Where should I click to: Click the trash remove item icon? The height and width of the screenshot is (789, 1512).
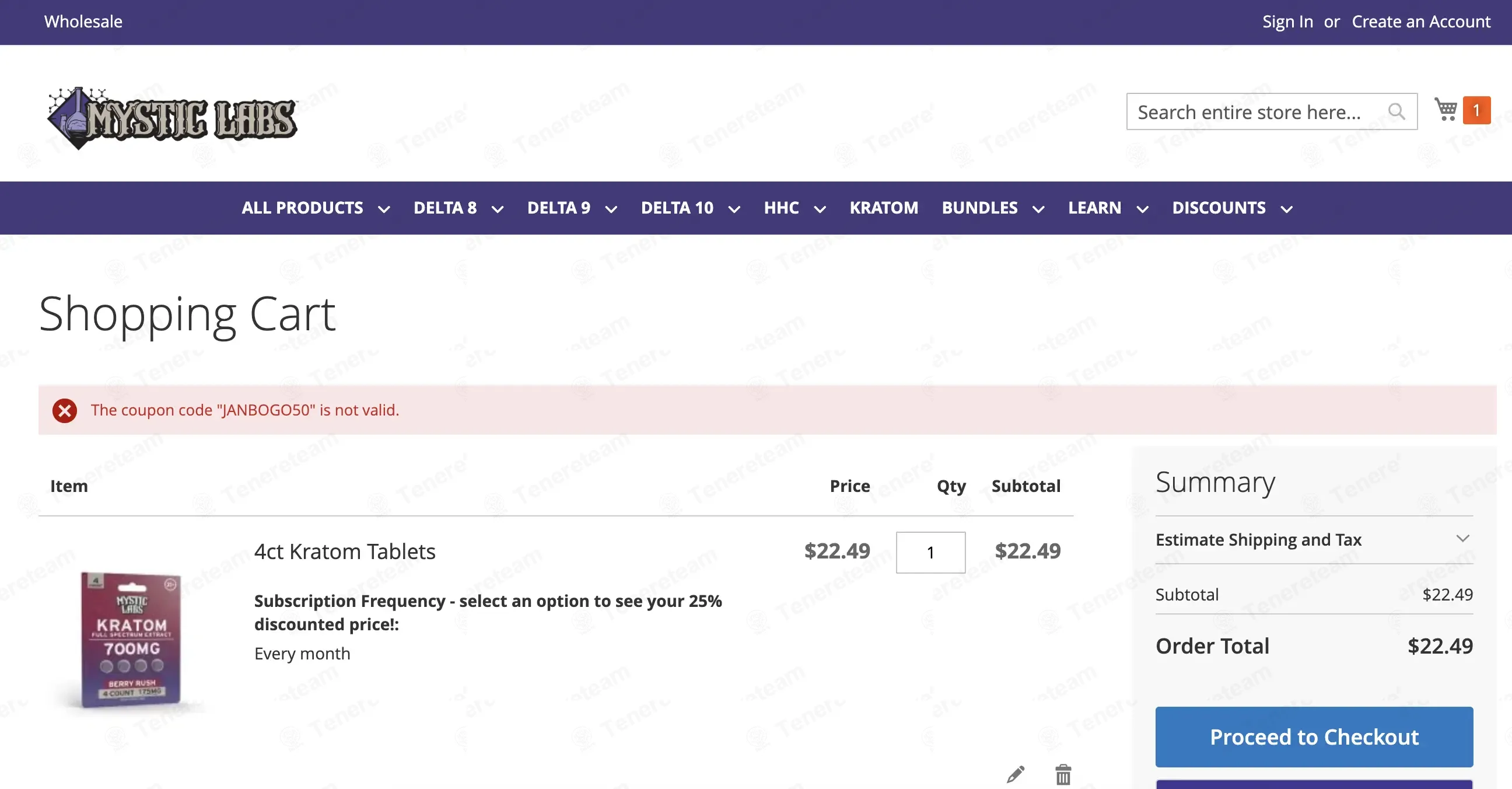coord(1063,774)
